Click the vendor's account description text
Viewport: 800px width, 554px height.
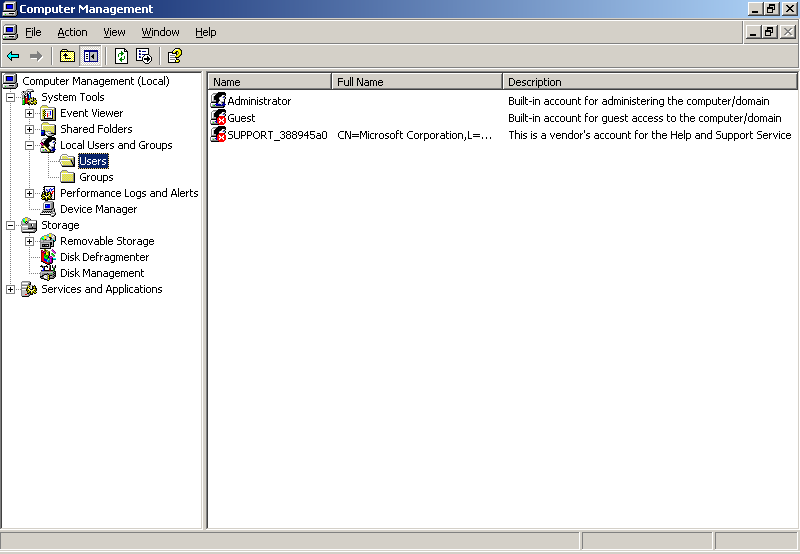[649, 135]
